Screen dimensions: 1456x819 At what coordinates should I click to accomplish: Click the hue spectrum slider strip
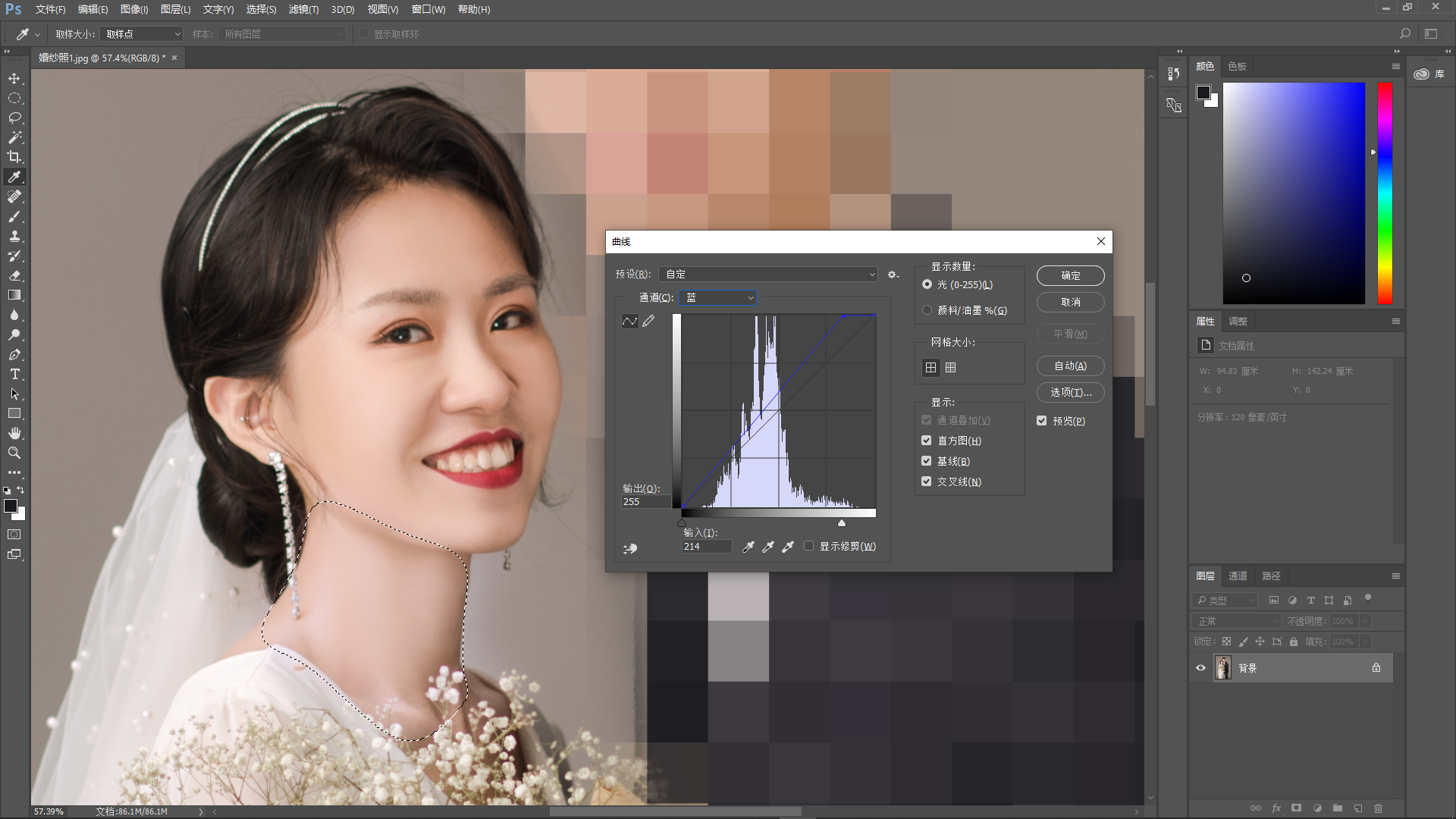(1385, 193)
